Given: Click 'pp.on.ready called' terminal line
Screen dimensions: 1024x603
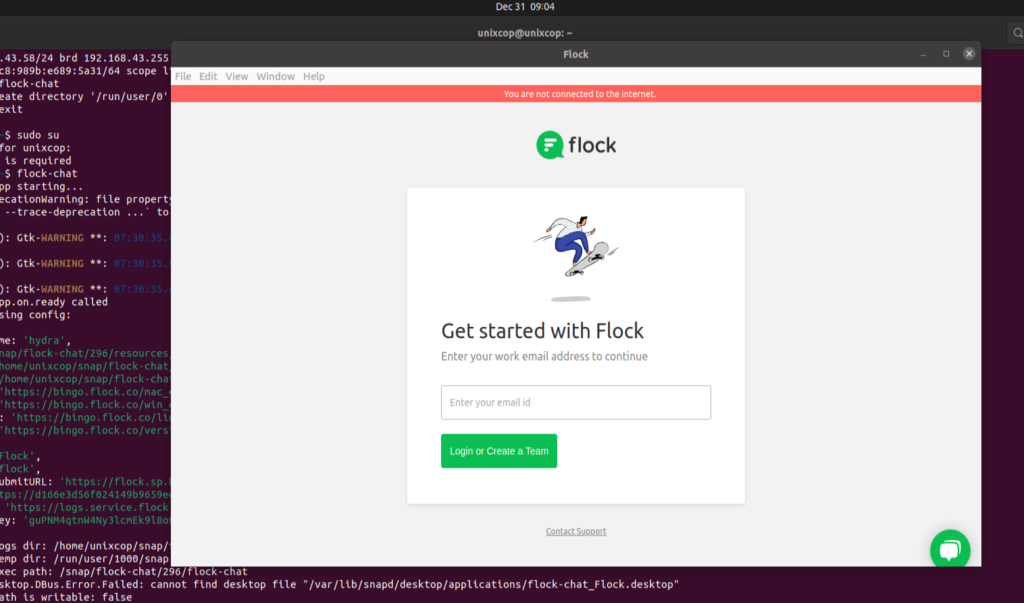Looking at the screenshot, I should (54, 302).
